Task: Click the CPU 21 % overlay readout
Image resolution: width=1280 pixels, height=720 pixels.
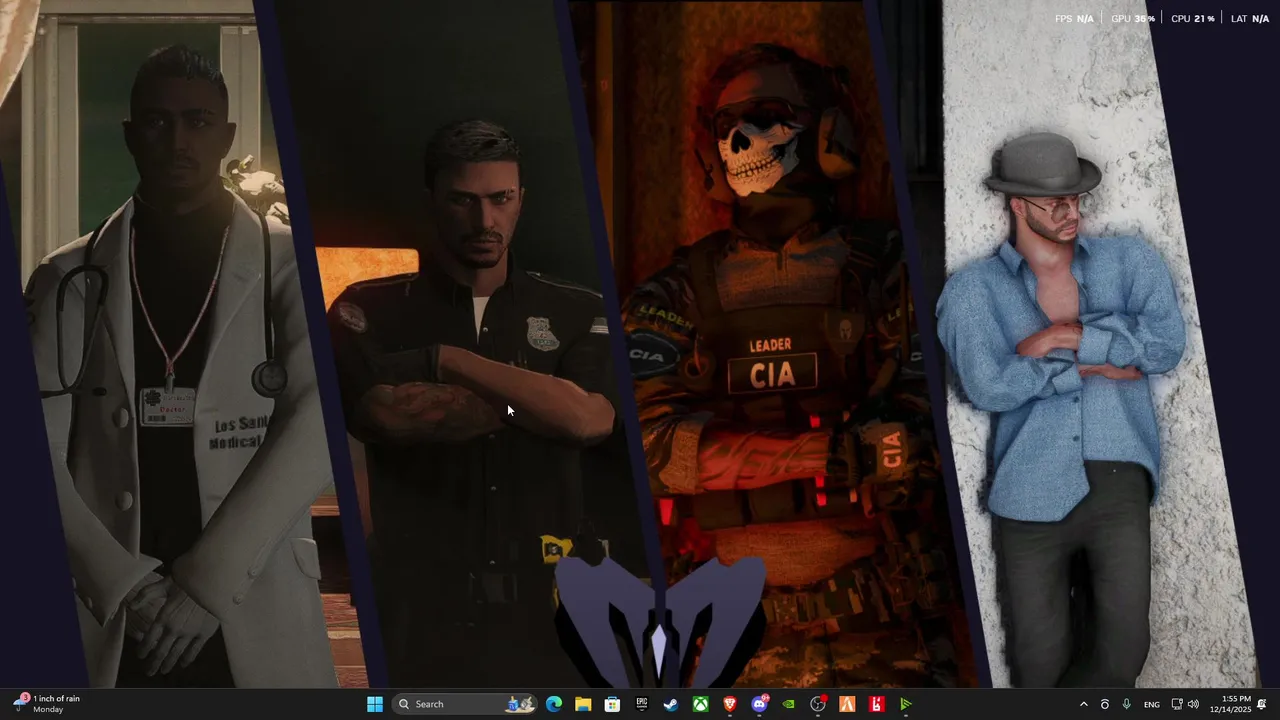Action: tap(1193, 19)
